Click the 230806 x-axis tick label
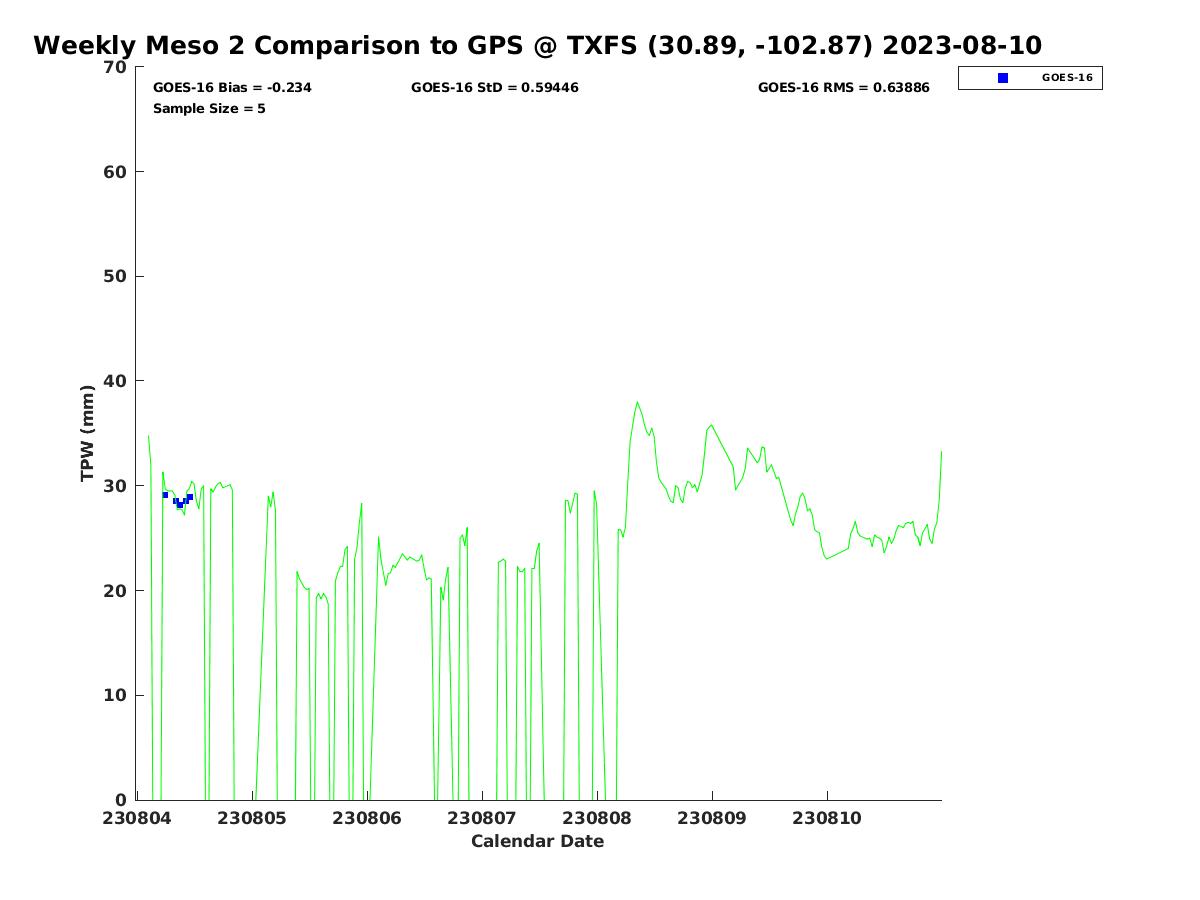 tap(367, 819)
